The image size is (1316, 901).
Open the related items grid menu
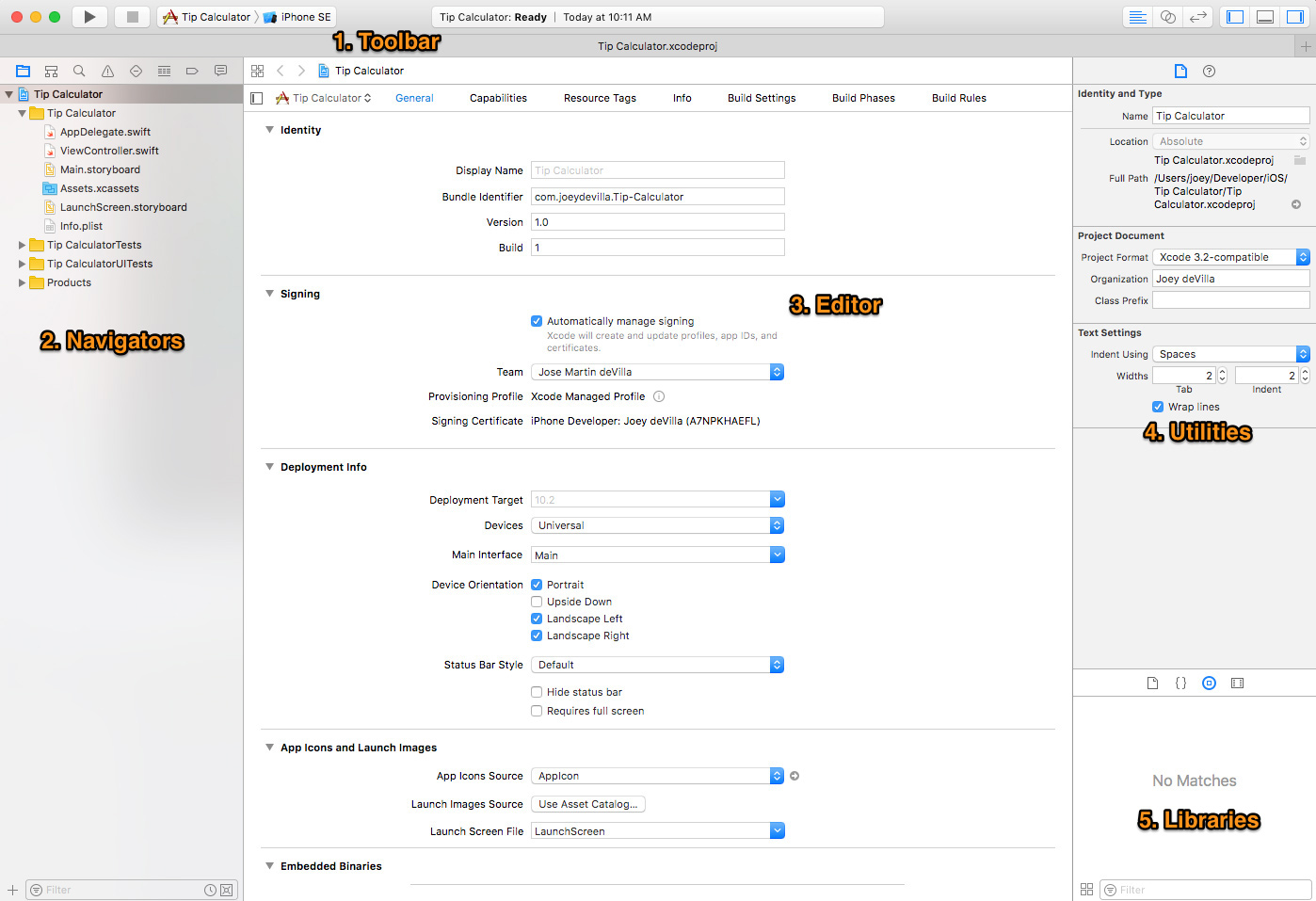[257, 71]
